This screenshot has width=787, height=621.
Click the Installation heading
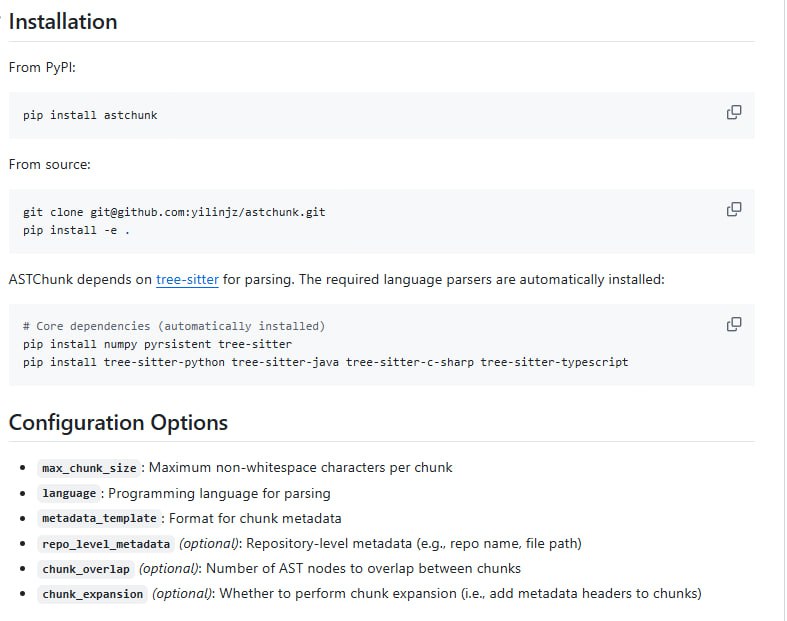coord(63,21)
